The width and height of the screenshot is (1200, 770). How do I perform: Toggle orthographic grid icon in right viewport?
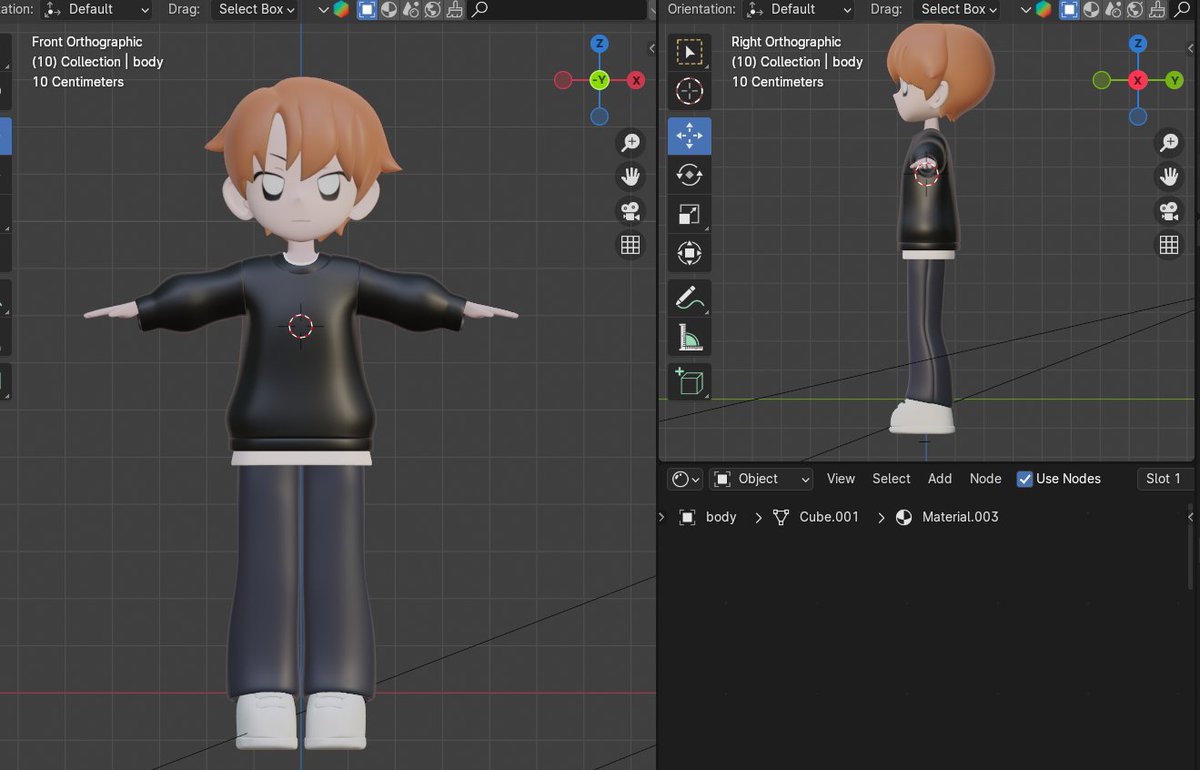pos(1169,245)
